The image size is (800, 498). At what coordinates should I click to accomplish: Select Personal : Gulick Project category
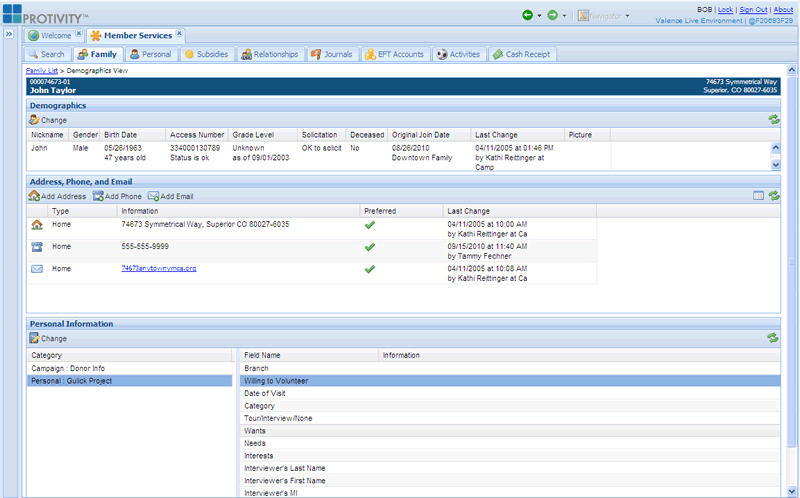[130, 381]
